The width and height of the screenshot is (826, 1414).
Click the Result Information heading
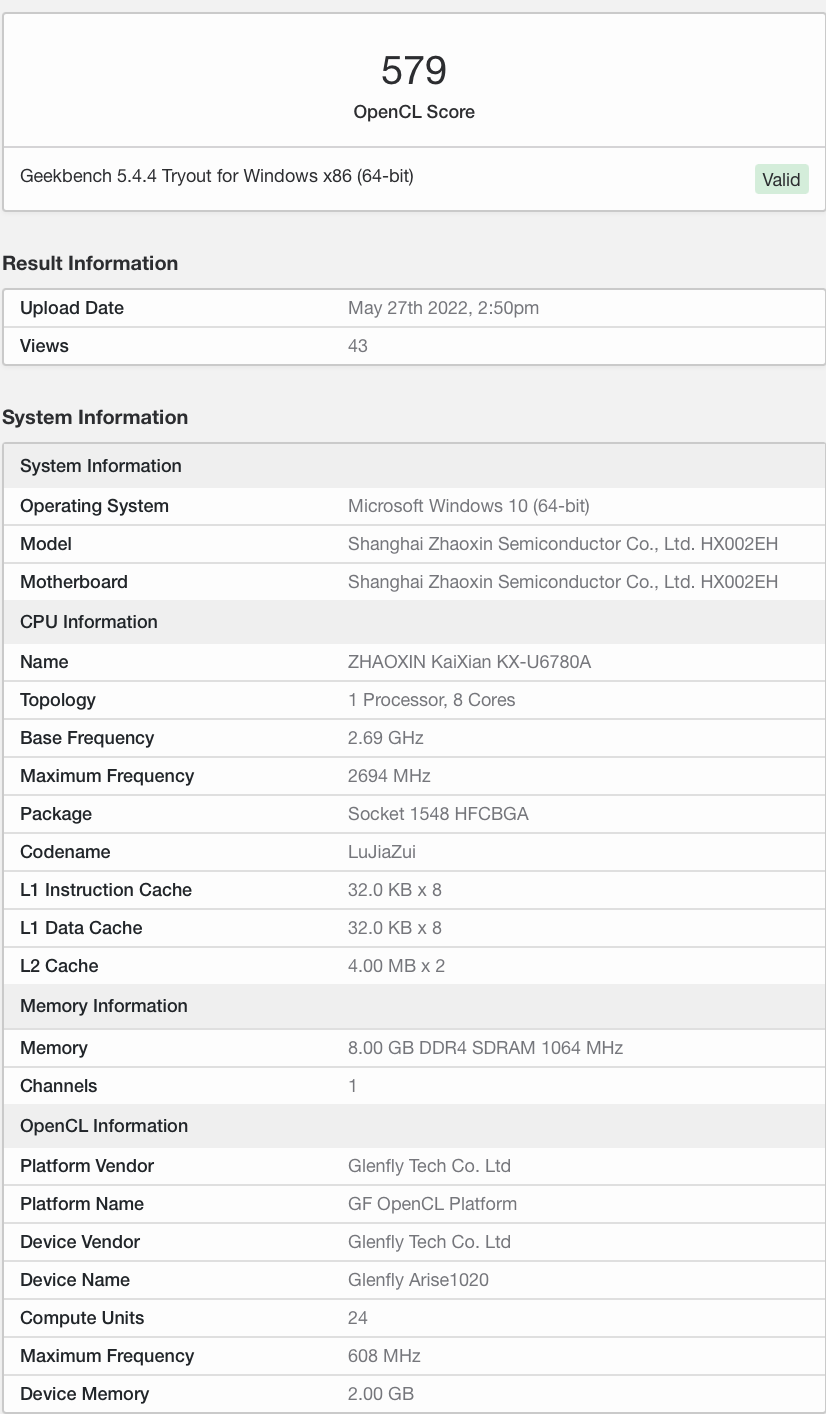90,263
